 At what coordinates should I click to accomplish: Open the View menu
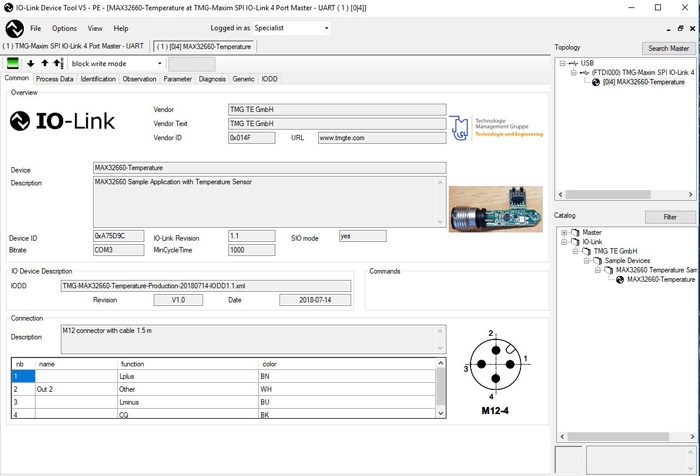click(95, 28)
